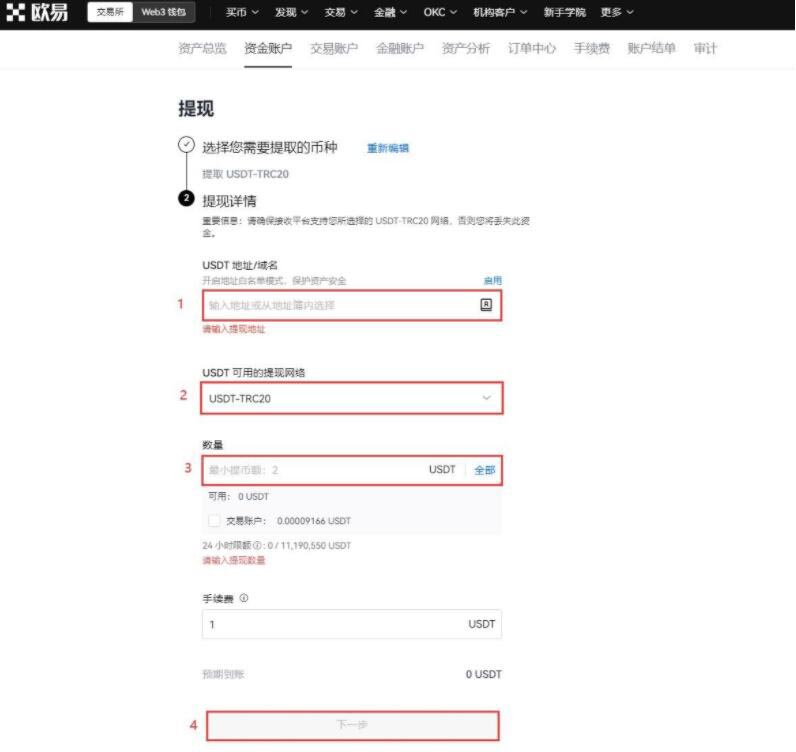Switch to 资金账户 tab

(268, 48)
